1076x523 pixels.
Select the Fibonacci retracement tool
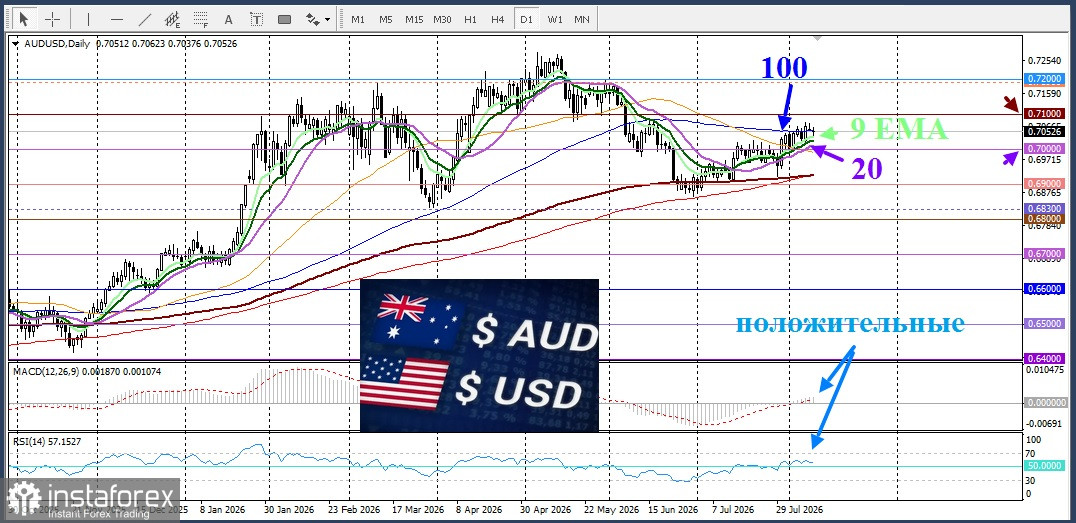(200, 19)
